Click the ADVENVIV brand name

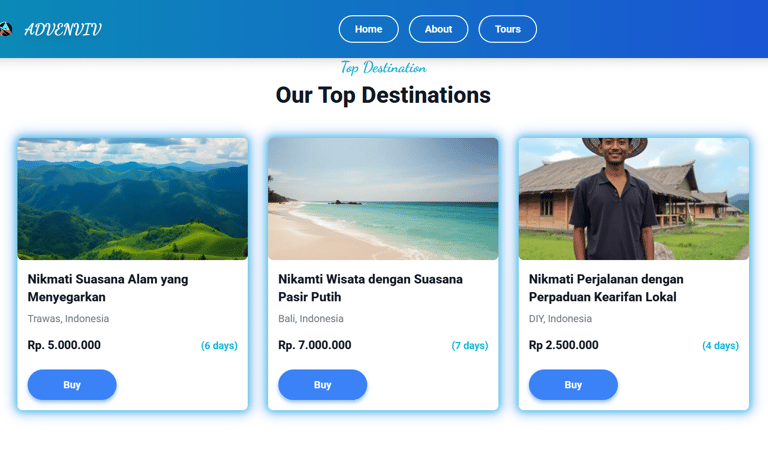63,29
